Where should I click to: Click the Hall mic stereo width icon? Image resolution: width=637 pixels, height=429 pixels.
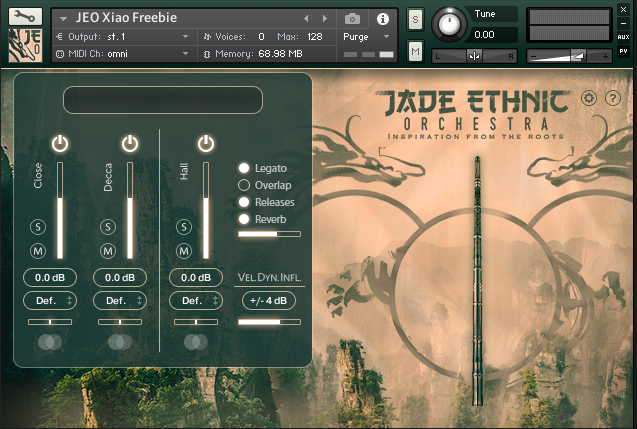pyautogui.click(x=196, y=342)
